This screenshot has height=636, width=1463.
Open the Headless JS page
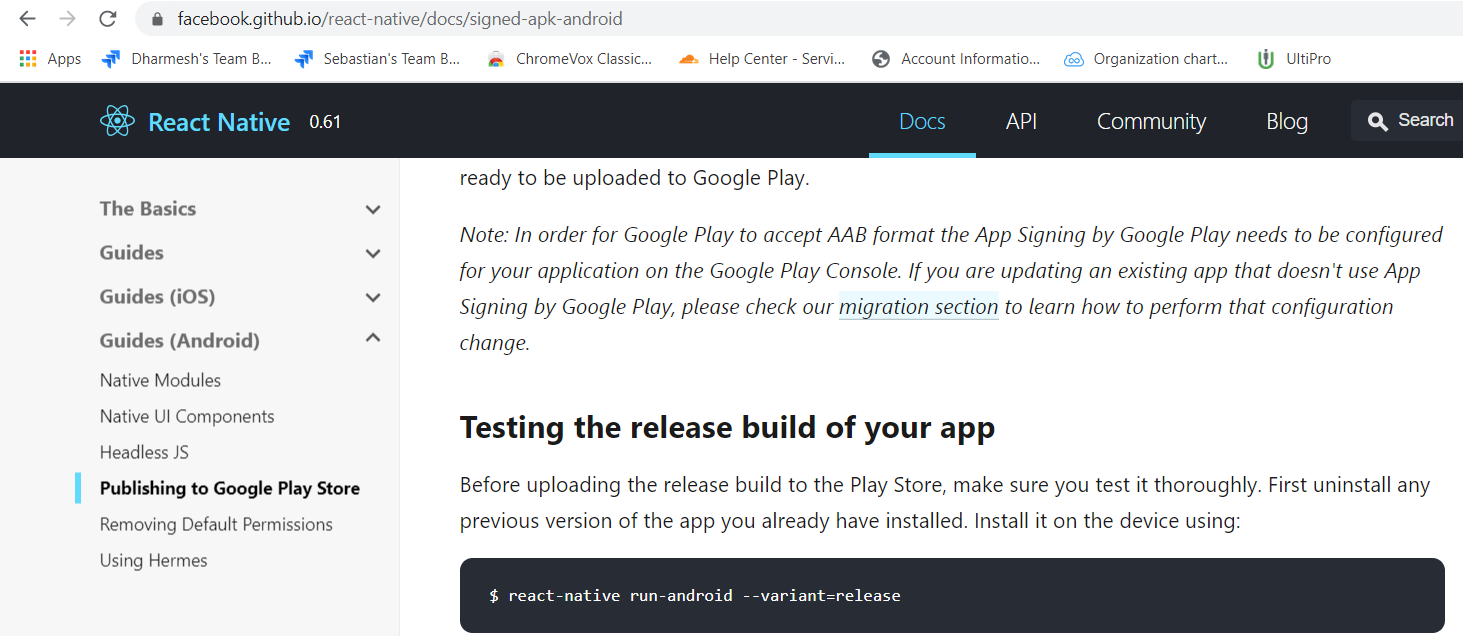(144, 452)
